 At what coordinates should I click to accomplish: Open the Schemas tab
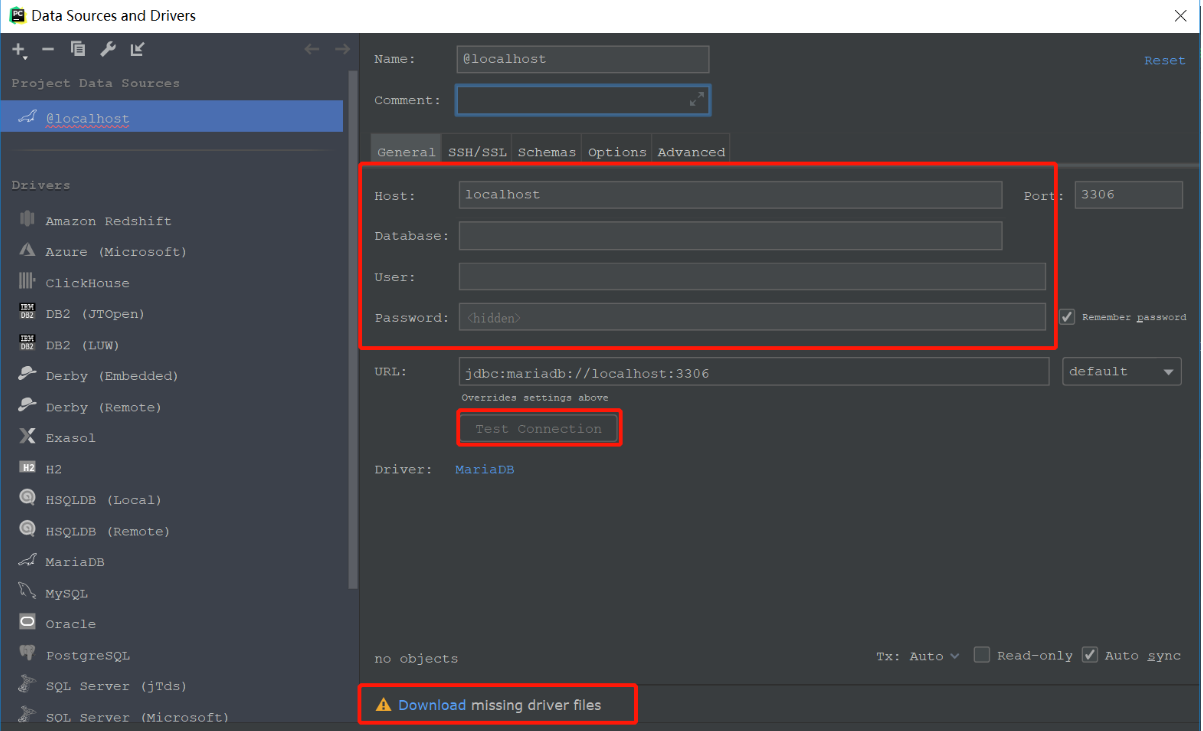point(546,151)
